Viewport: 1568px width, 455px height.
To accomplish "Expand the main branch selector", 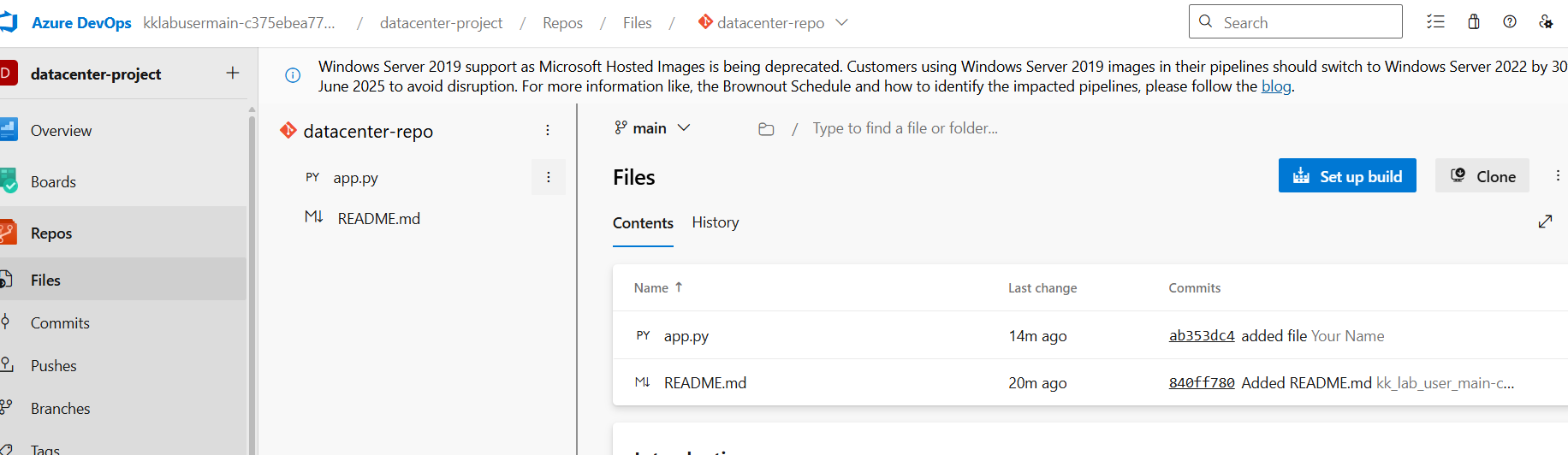I will click(x=652, y=128).
